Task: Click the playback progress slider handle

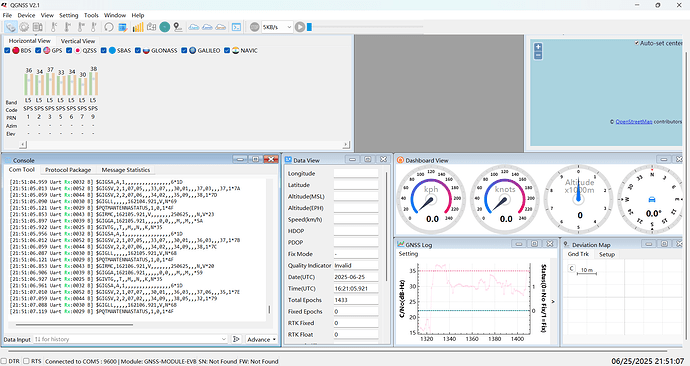Action: coord(309,27)
